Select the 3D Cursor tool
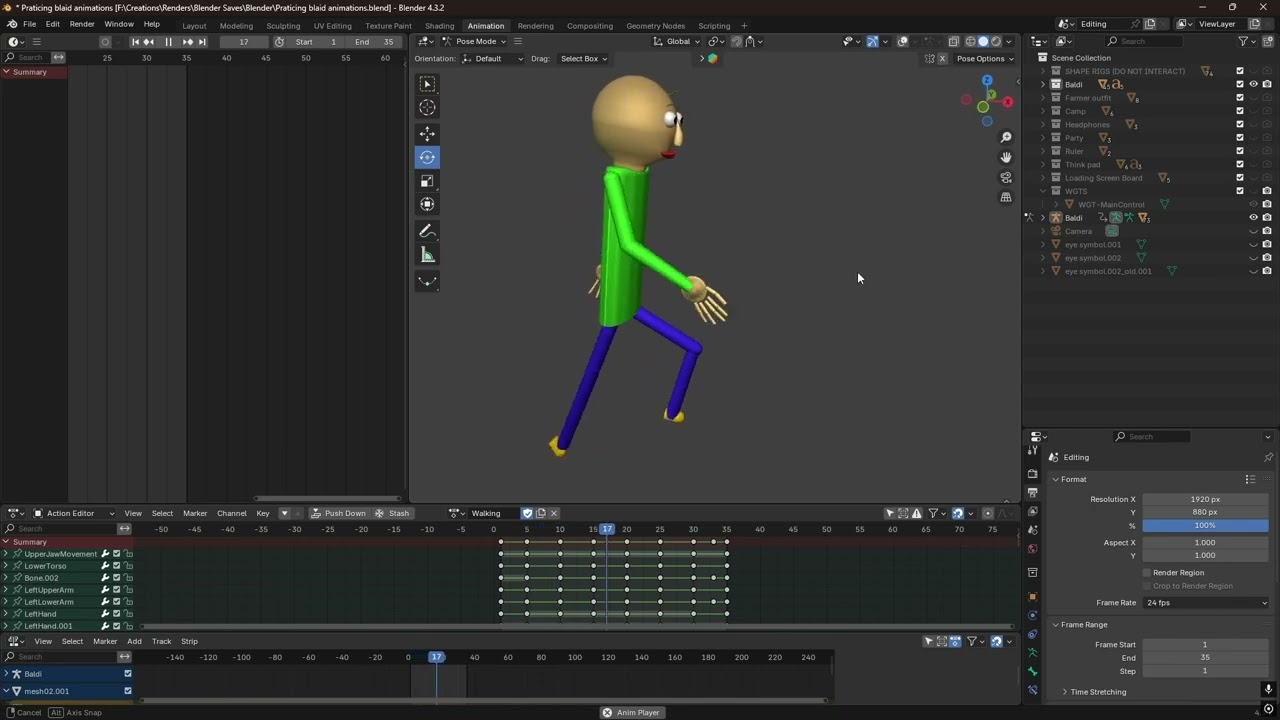The image size is (1280, 720). click(427, 107)
